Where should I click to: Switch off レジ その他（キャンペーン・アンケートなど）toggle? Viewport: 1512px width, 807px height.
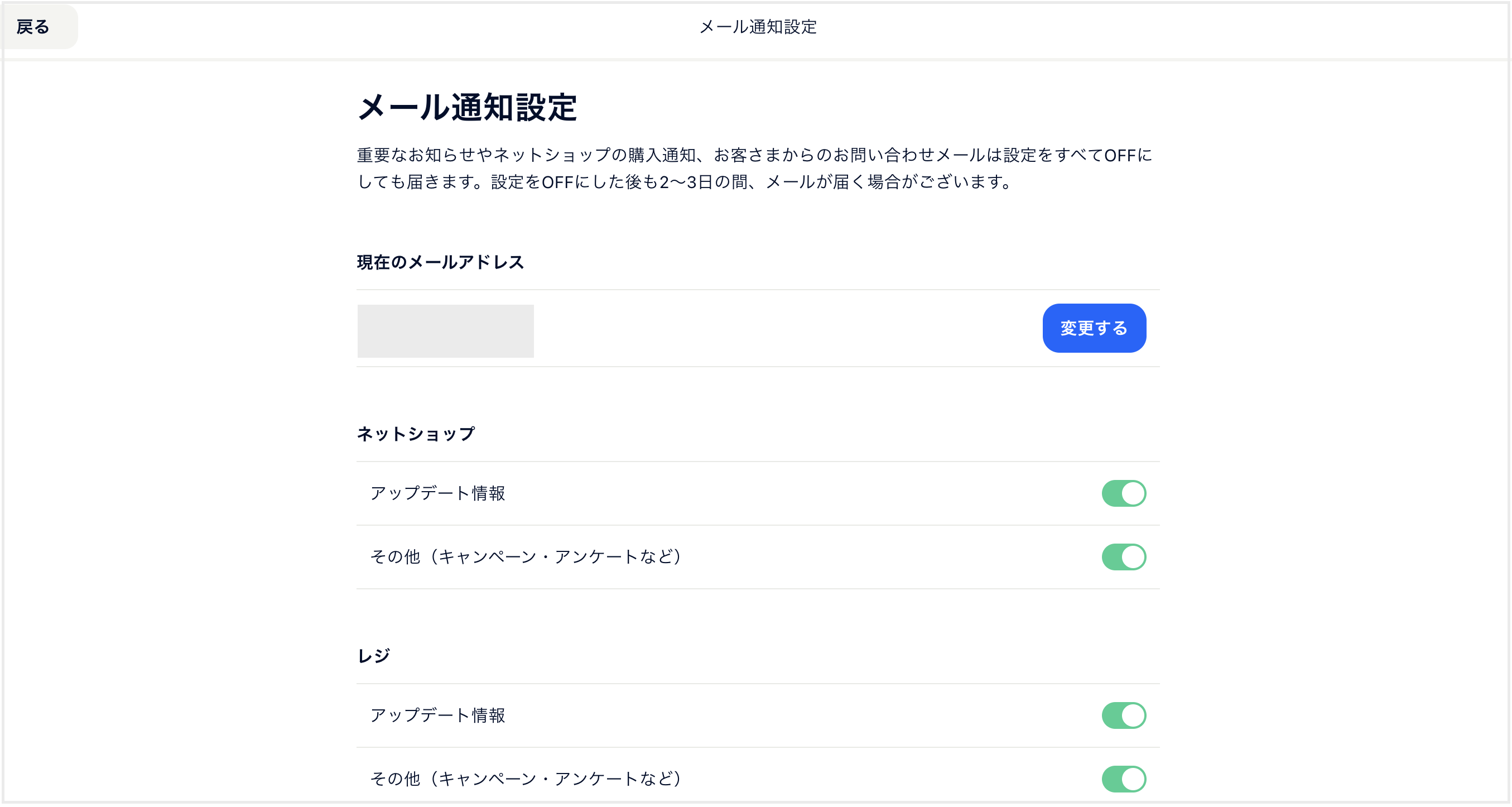pyautogui.click(x=1124, y=779)
